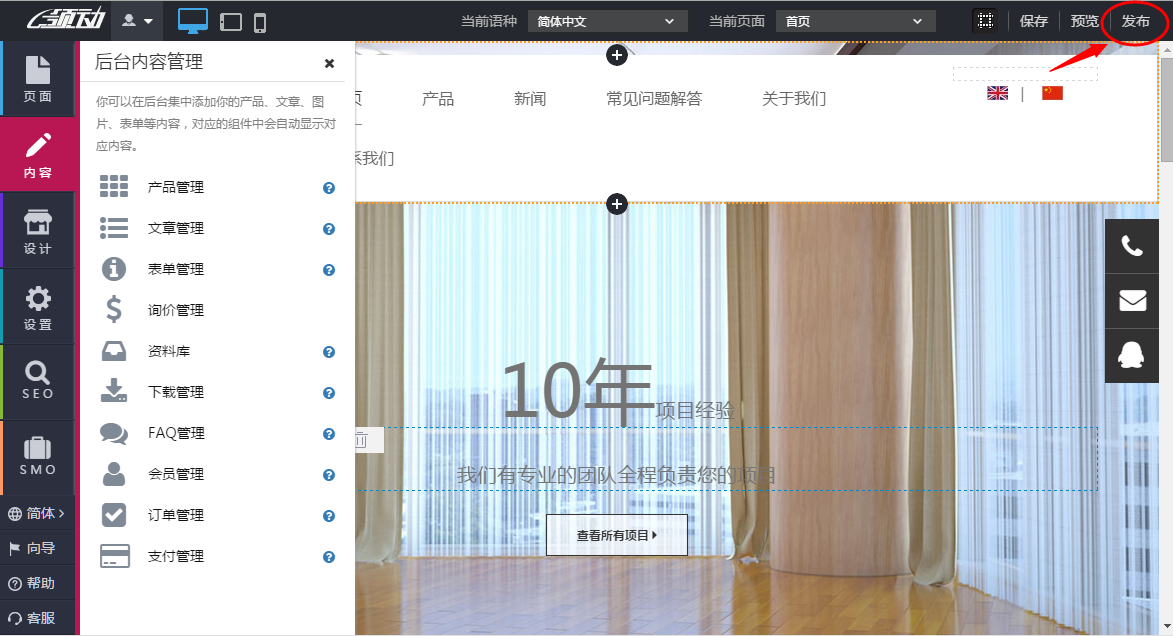
Task: Toggle the grid layout icon beside 保存
Action: [x=985, y=20]
